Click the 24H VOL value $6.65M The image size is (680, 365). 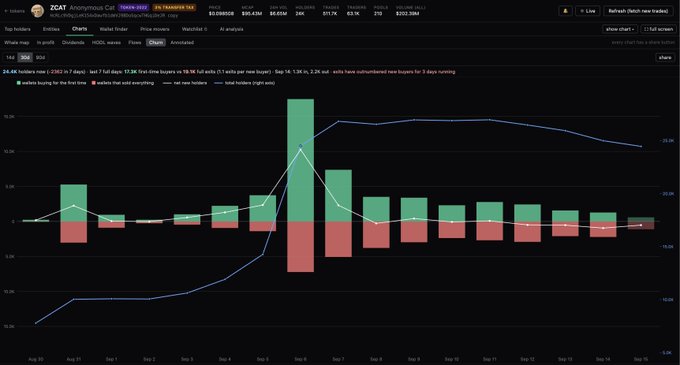pos(278,14)
